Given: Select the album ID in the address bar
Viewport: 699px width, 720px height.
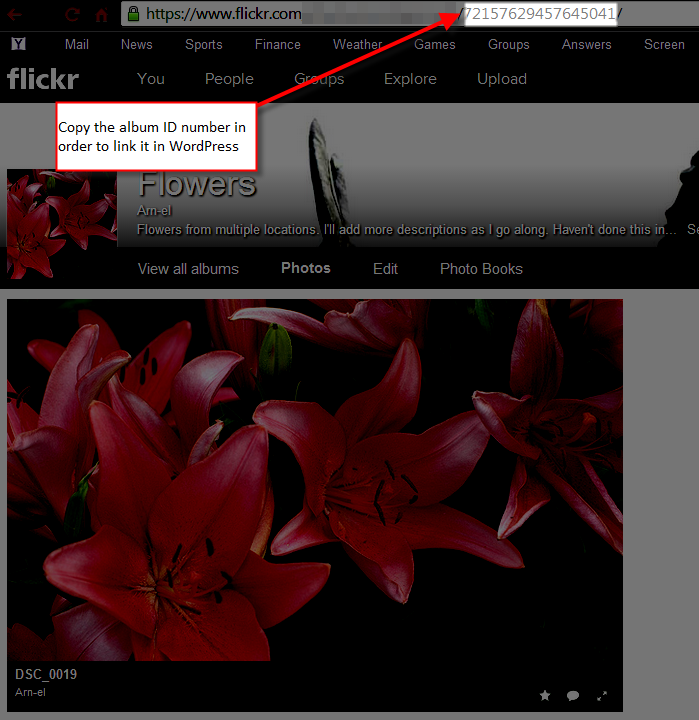Looking at the screenshot, I should (540, 14).
